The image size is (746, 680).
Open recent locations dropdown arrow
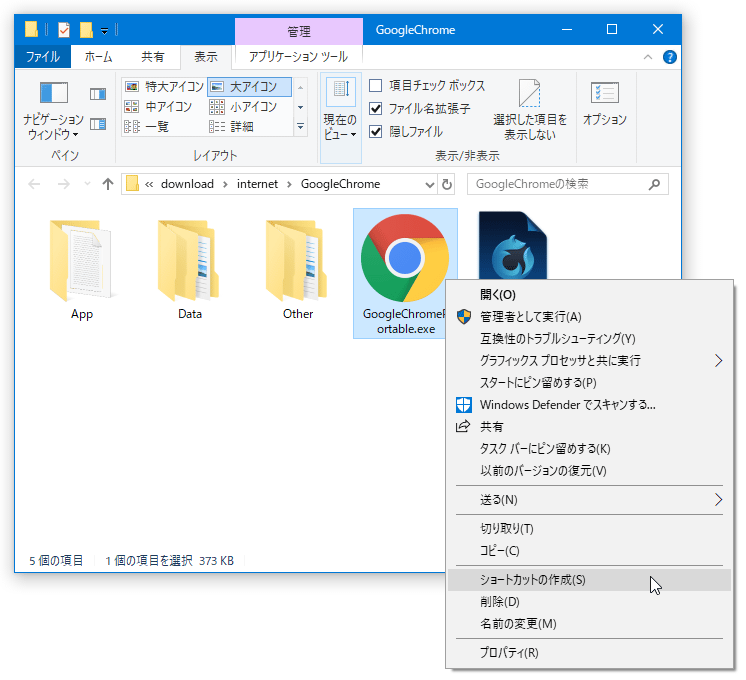pyautogui.click(x=87, y=184)
